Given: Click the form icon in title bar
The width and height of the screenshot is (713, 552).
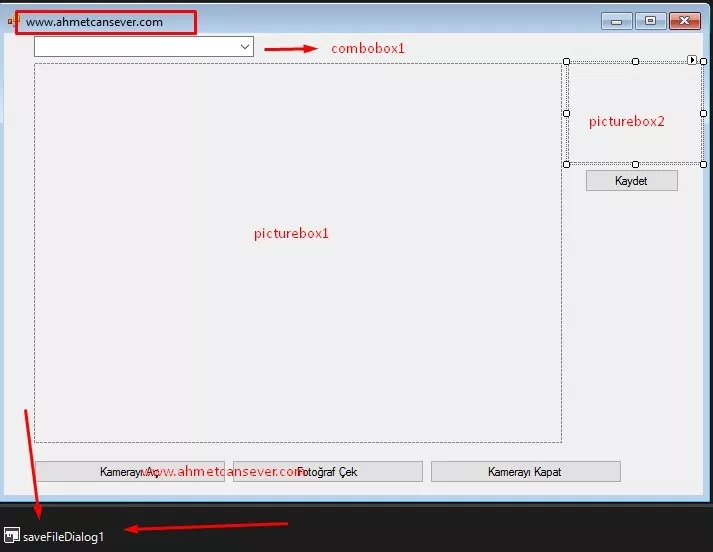Looking at the screenshot, I should (13, 20).
